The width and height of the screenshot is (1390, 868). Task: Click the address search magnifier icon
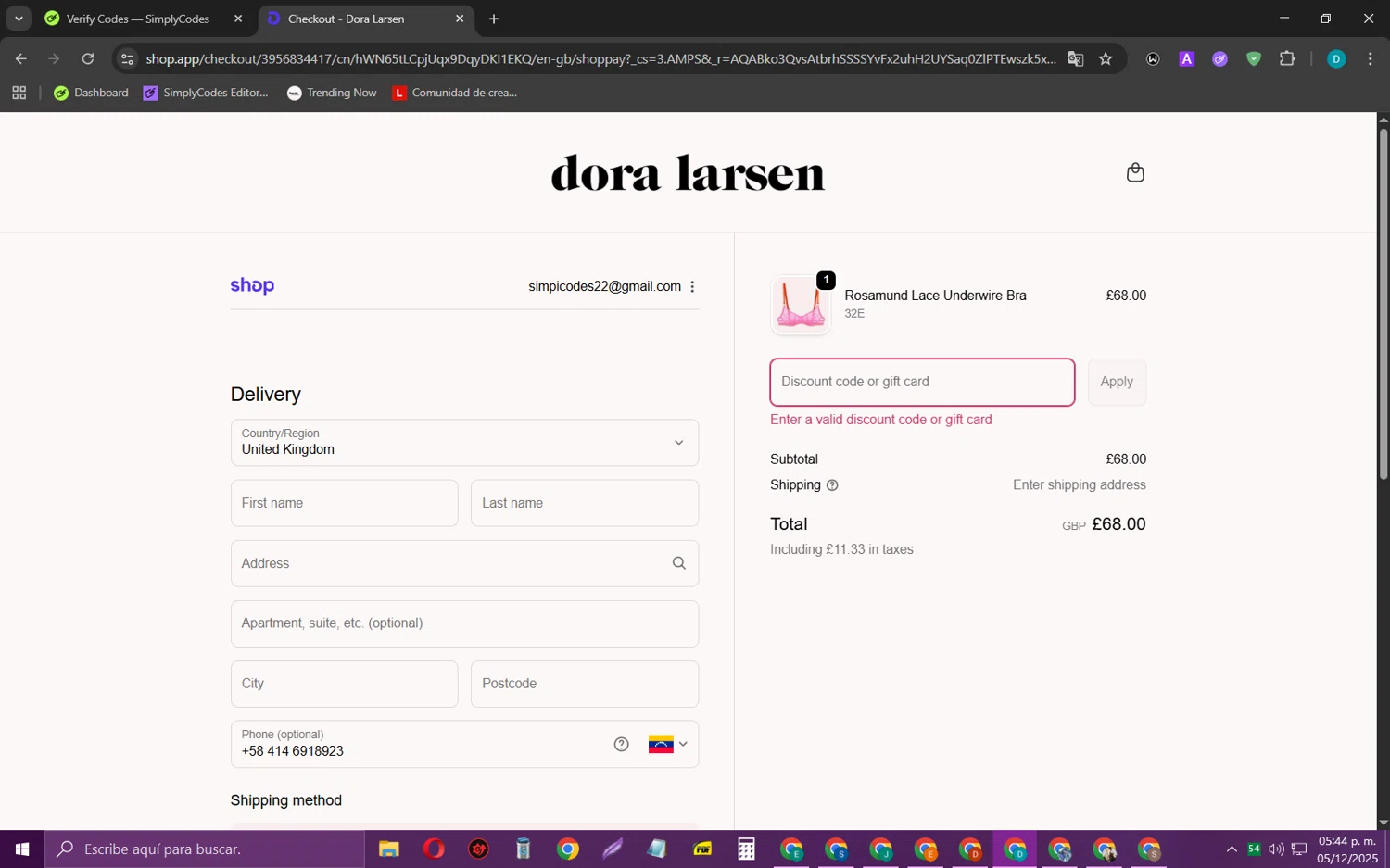(679, 563)
